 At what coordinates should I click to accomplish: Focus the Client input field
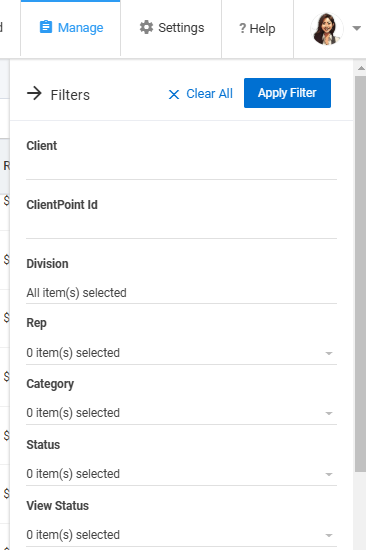click(181, 168)
